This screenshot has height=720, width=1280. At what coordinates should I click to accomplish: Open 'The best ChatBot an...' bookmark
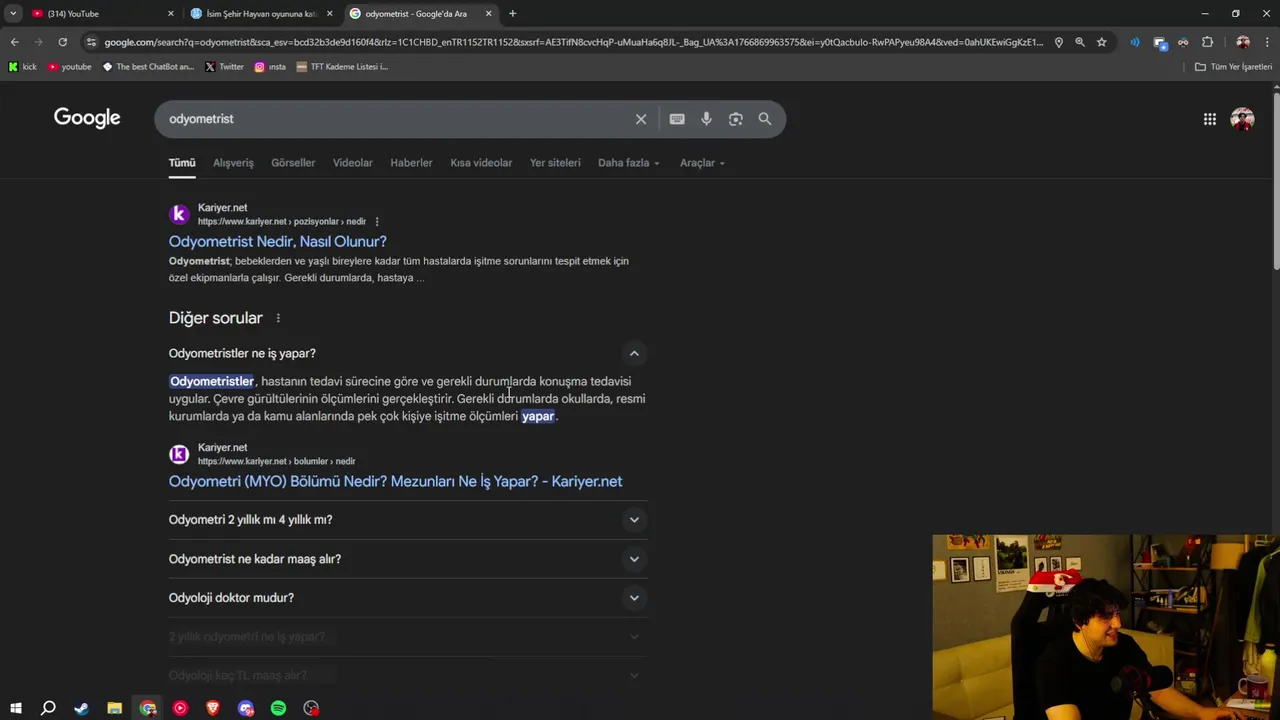tap(148, 67)
